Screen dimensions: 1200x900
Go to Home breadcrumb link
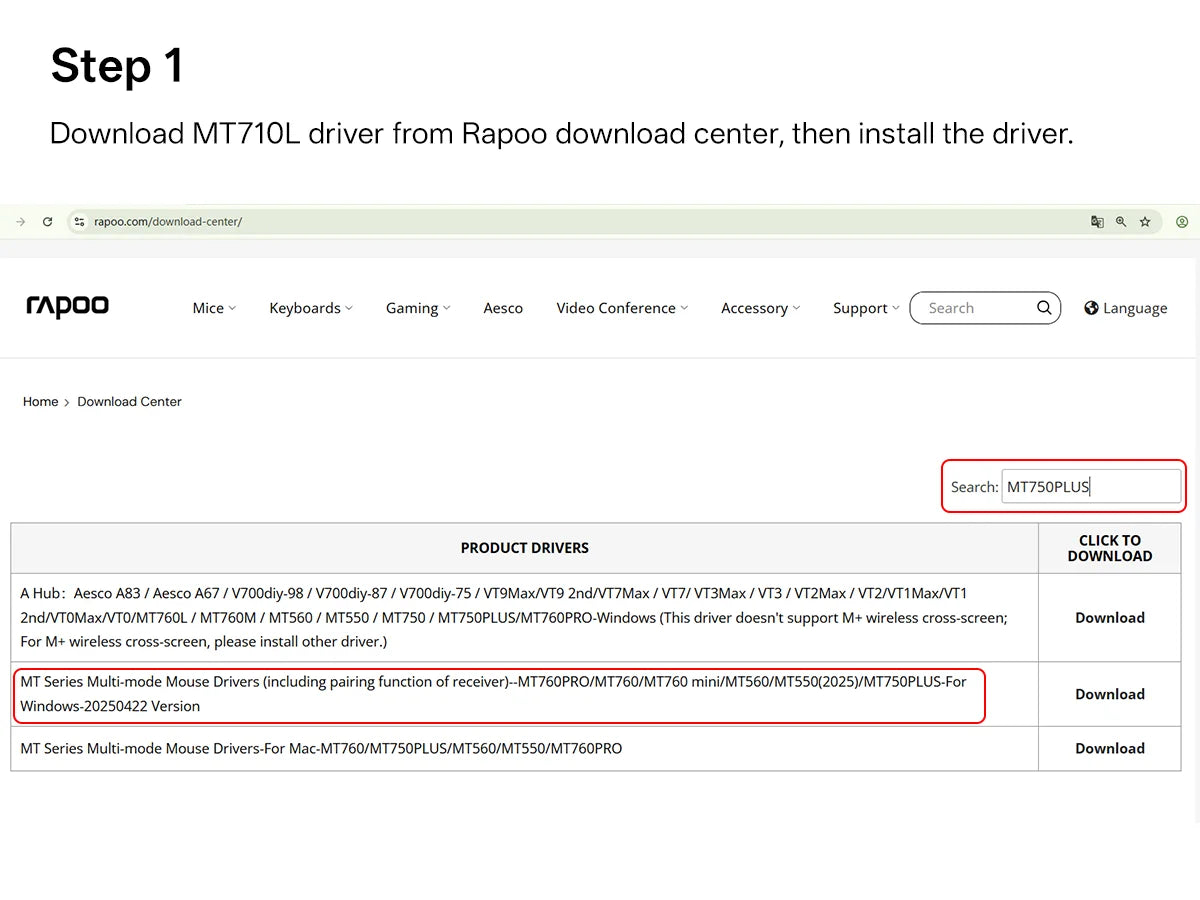click(41, 402)
